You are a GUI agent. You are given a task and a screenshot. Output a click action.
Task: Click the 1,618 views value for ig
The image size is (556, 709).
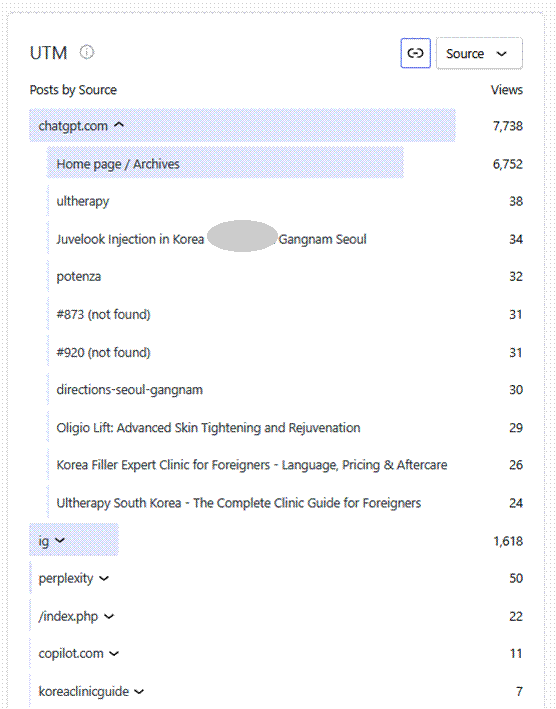[x=508, y=541]
